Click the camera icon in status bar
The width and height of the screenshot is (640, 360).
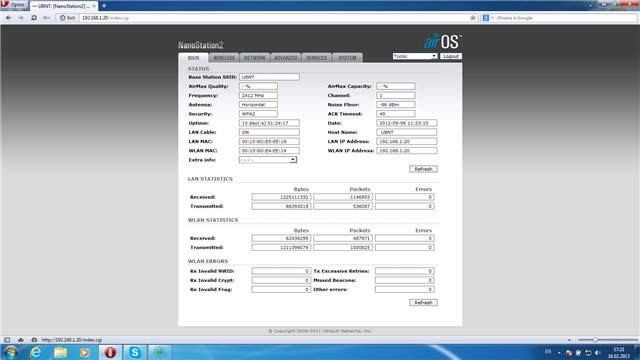tap(34, 340)
